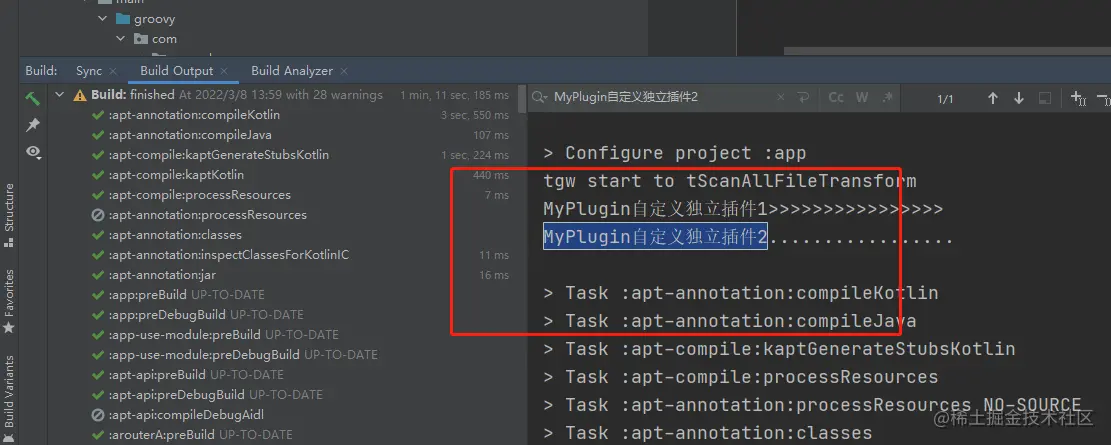The height and width of the screenshot is (445, 1111).
Task: Switch to the Sync tab
Action: 89,71
